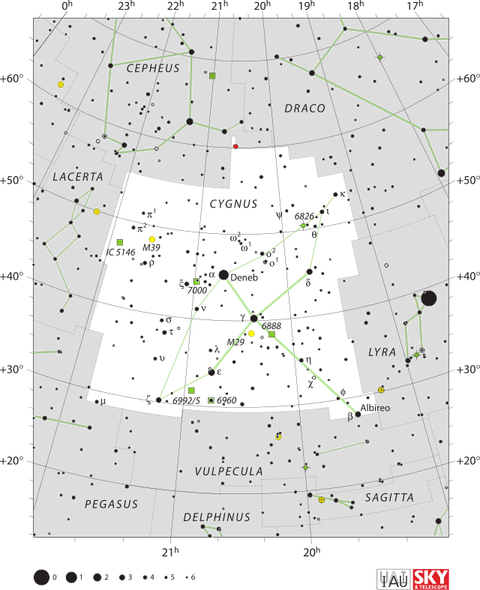The height and width of the screenshot is (590, 480).
Task: Click the pi1 star label
Action: point(151,214)
